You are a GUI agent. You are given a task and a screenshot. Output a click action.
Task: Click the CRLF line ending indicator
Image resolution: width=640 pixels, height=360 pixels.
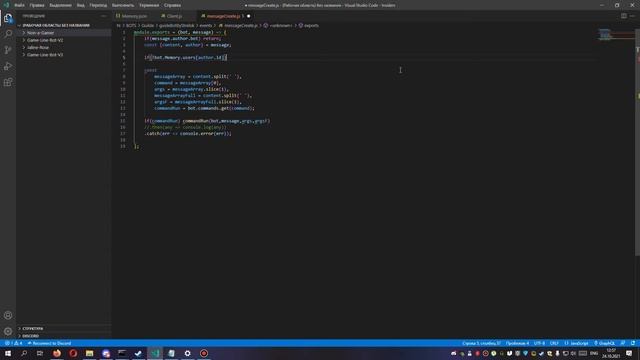554,343
